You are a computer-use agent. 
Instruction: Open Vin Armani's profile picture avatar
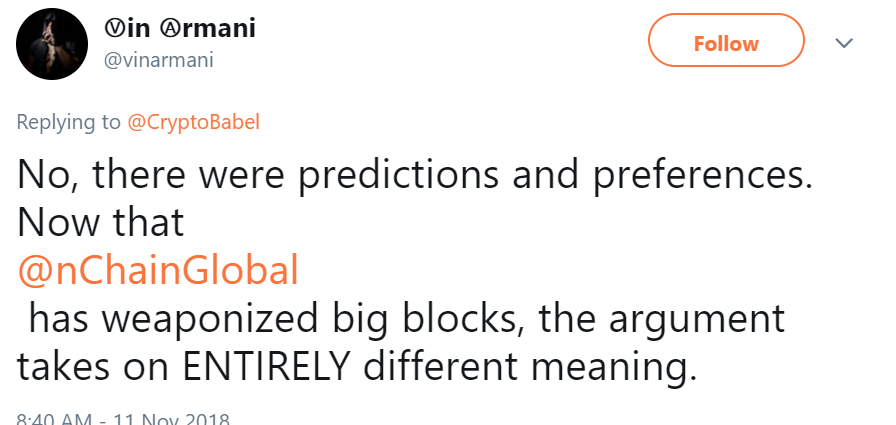(x=52, y=44)
